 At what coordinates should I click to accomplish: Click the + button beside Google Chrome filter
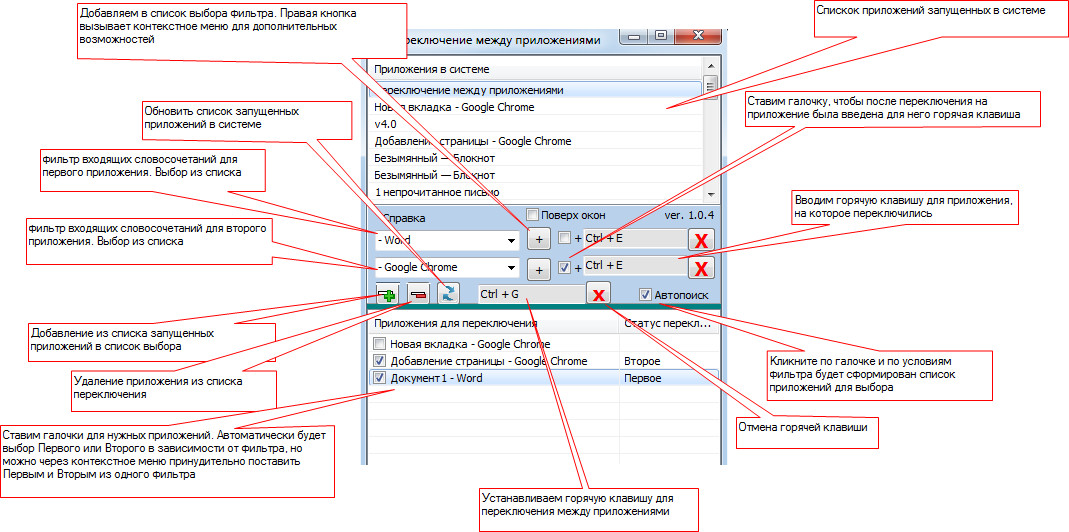539,269
